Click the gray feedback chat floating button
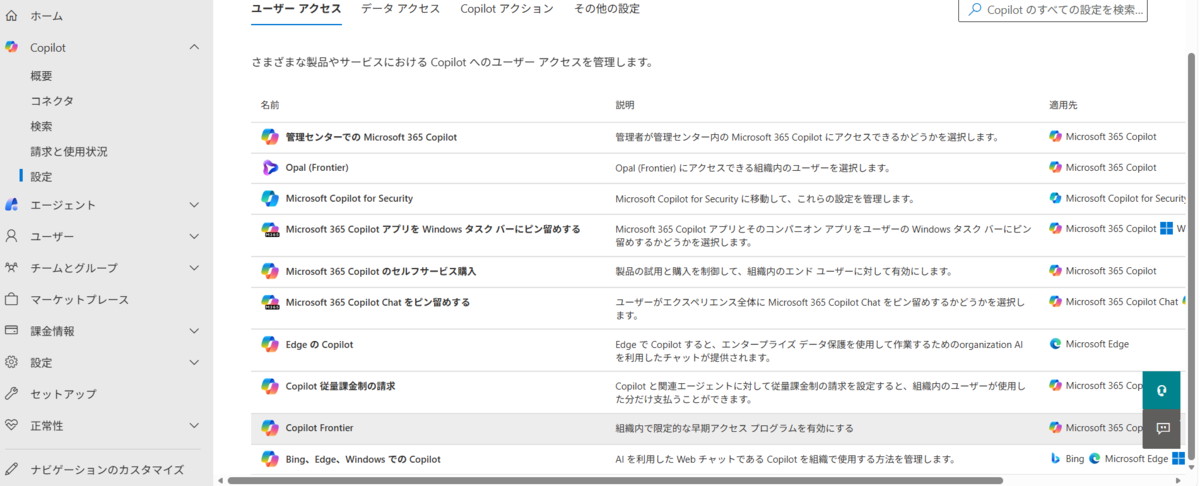The image size is (1200, 486). (1162, 428)
